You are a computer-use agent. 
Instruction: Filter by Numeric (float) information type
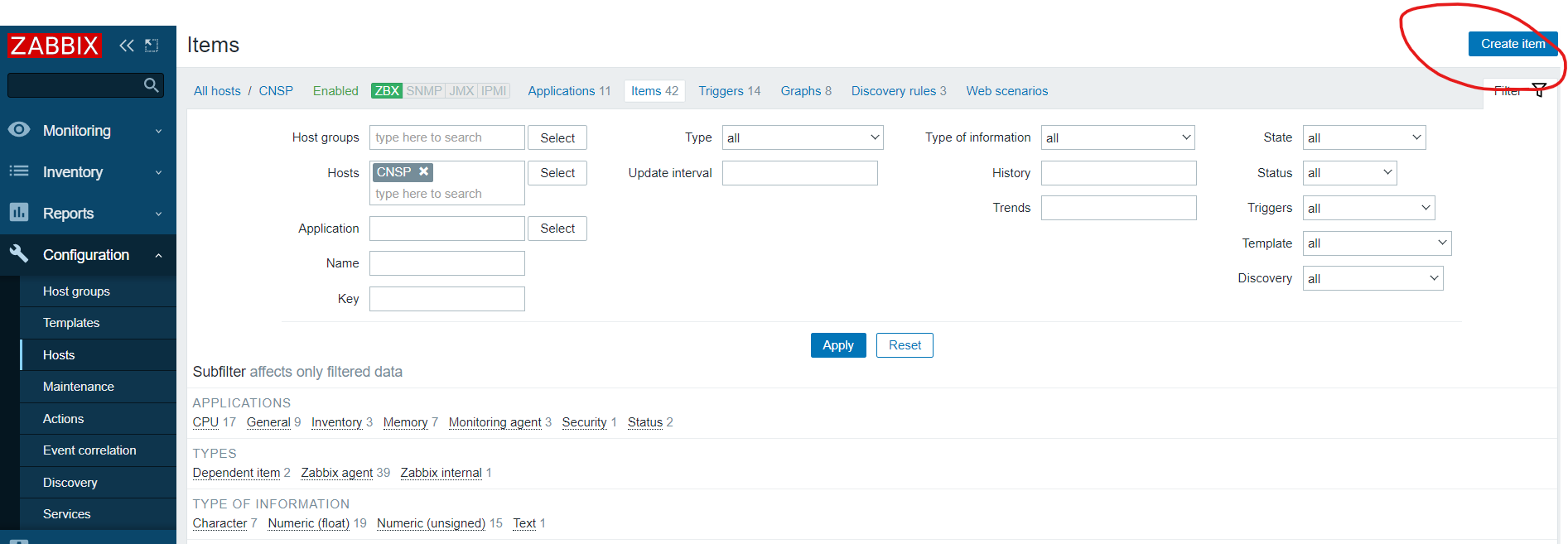309,523
